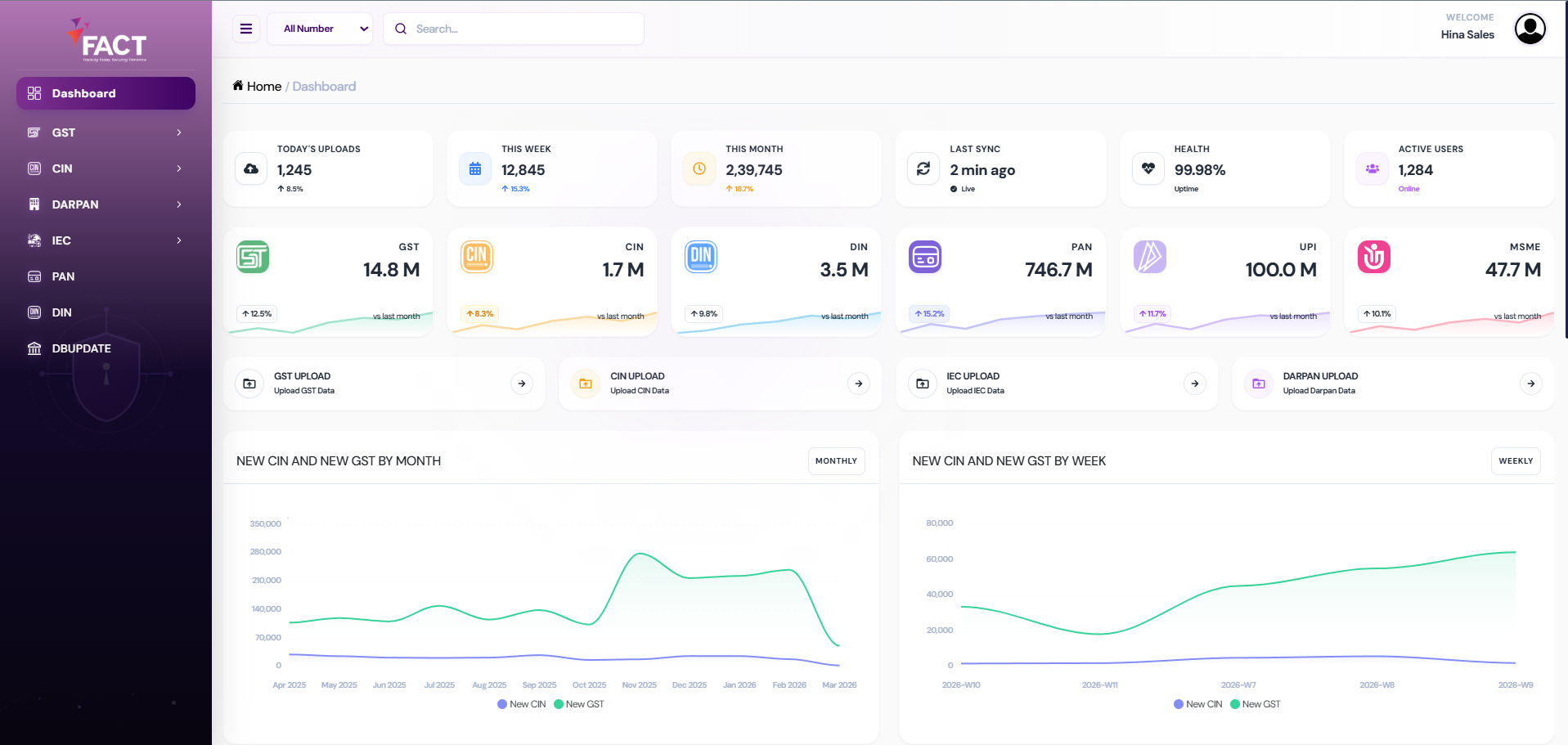The width and height of the screenshot is (1568, 745).
Task: Open the All Number dropdown
Action: (320, 29)
